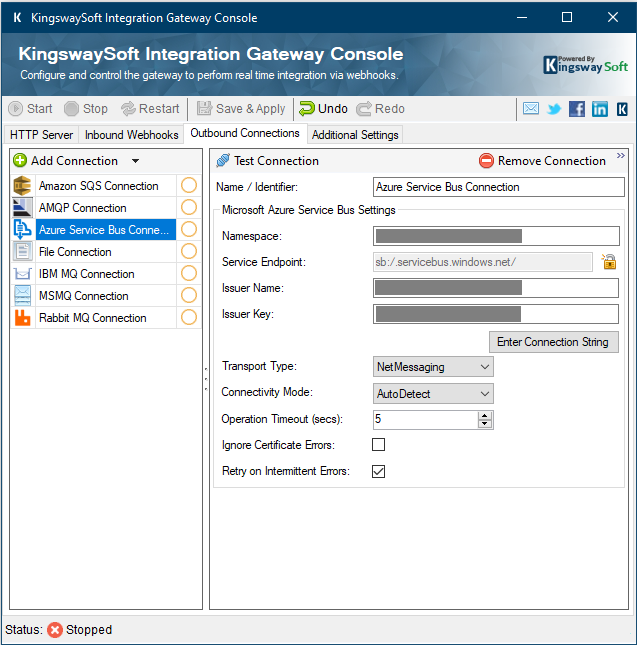
Task: Open the KingswaySoft K toolbar icon
Action: coord(622,109)
